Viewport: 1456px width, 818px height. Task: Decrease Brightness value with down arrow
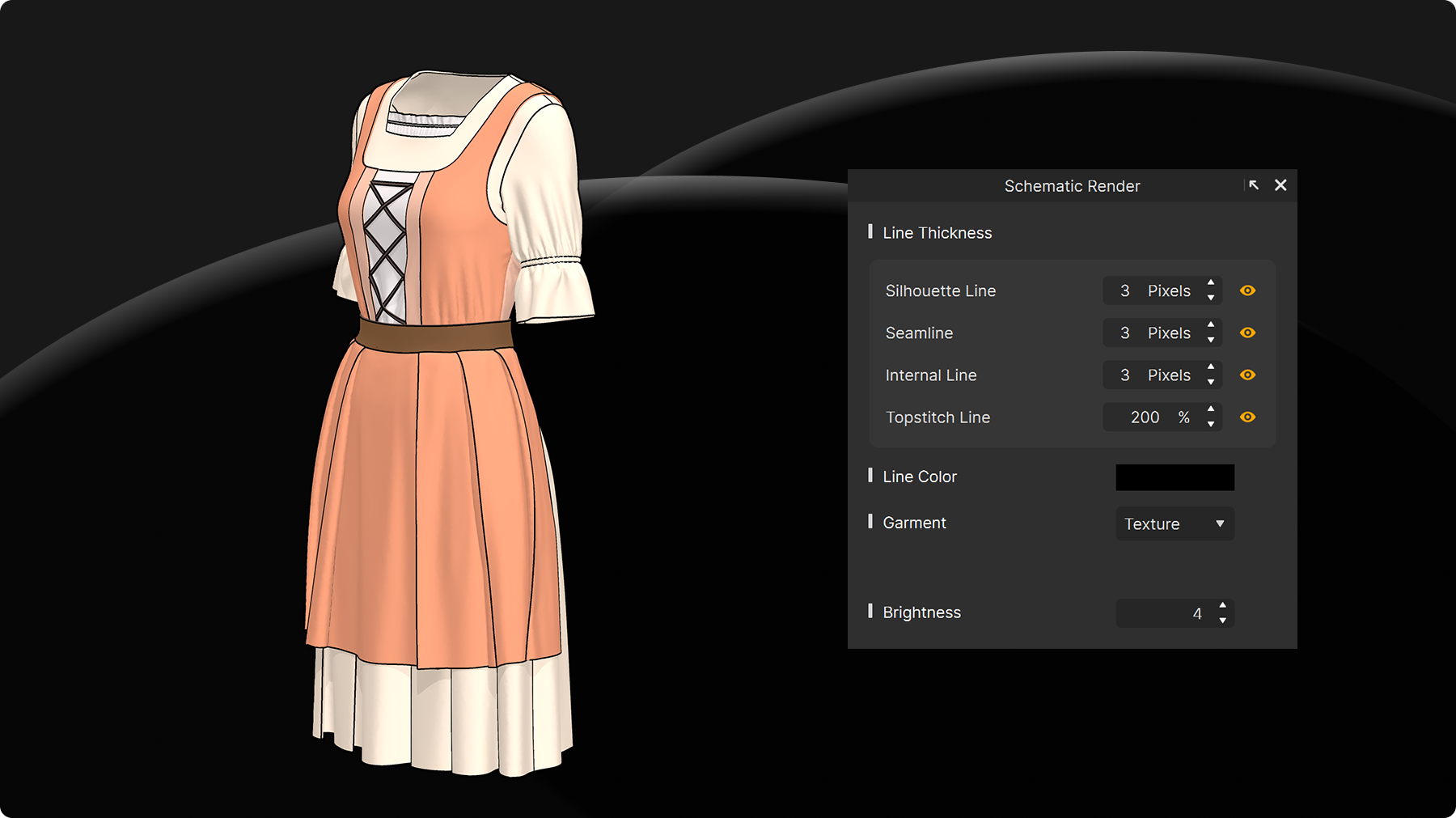1222,621
